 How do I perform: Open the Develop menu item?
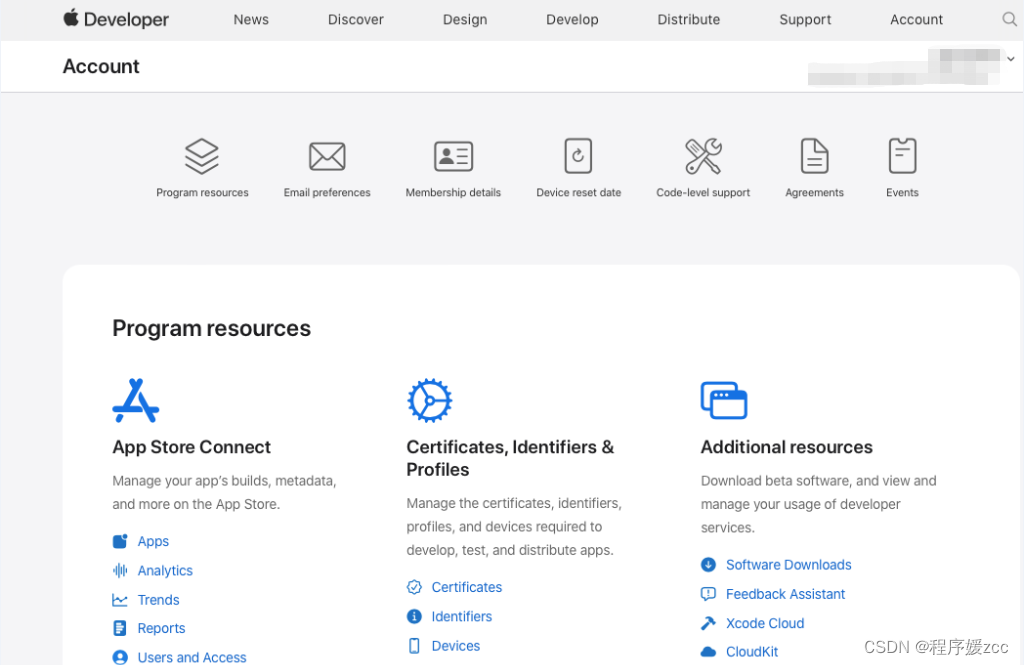(572, 20)
